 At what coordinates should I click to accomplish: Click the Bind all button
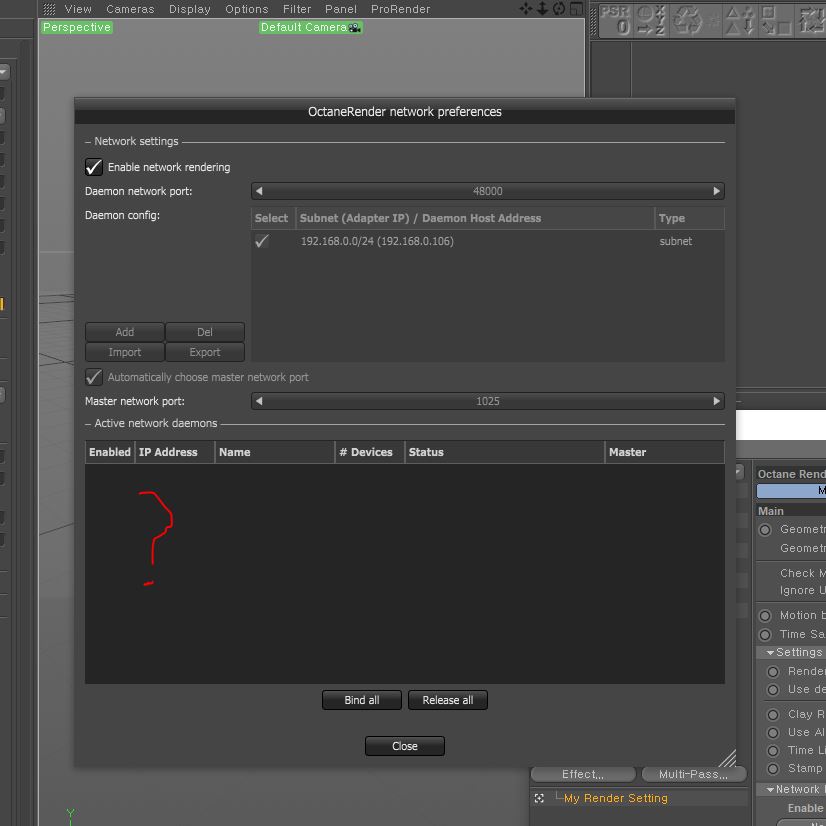point(362,700)
